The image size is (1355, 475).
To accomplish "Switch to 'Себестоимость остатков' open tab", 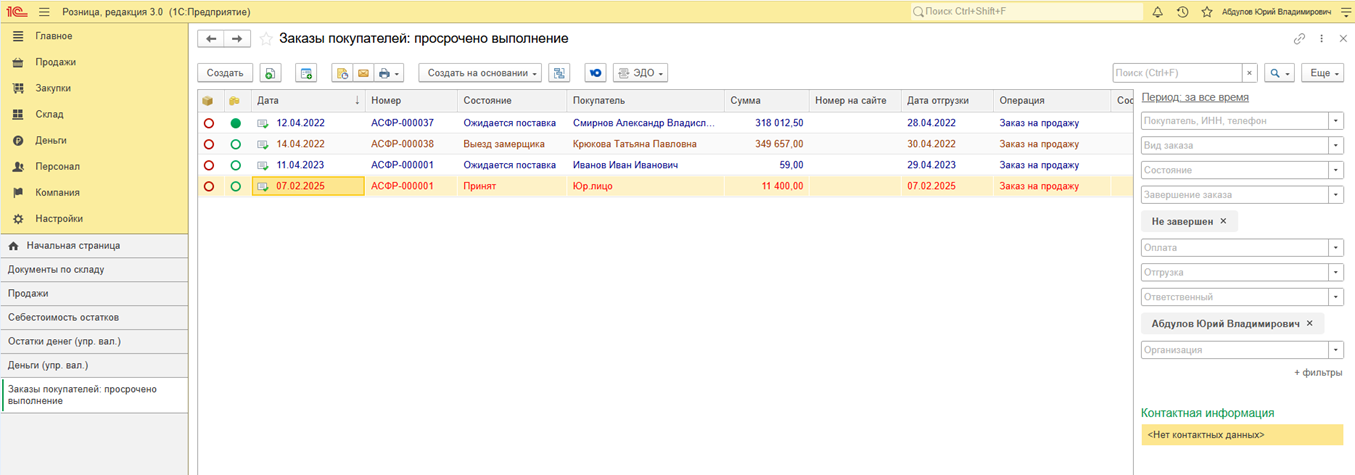I will point(63,317).
